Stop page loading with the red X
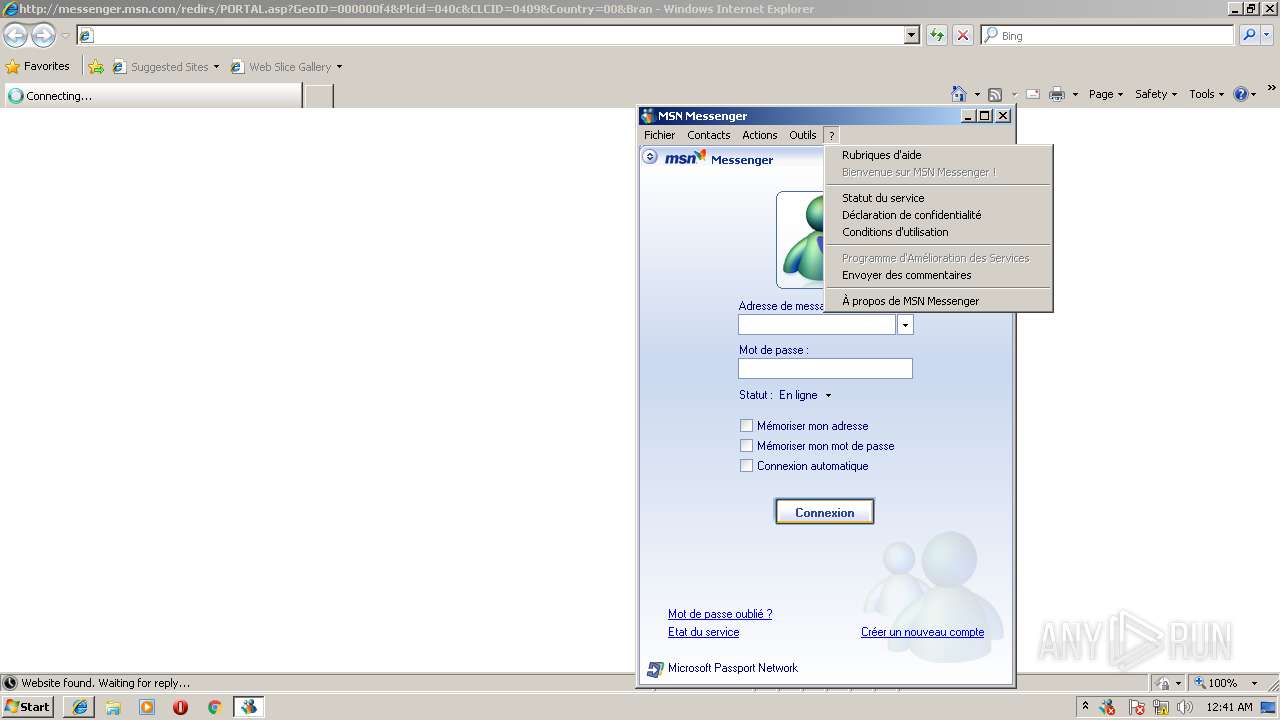Image resolution: width=1280 pixels, height=720 pixels. tap(962, 35)
